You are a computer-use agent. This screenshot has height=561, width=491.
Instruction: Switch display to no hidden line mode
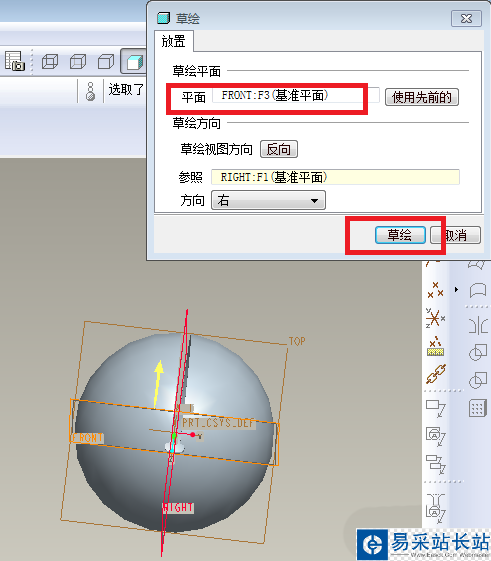pos(106,62)
